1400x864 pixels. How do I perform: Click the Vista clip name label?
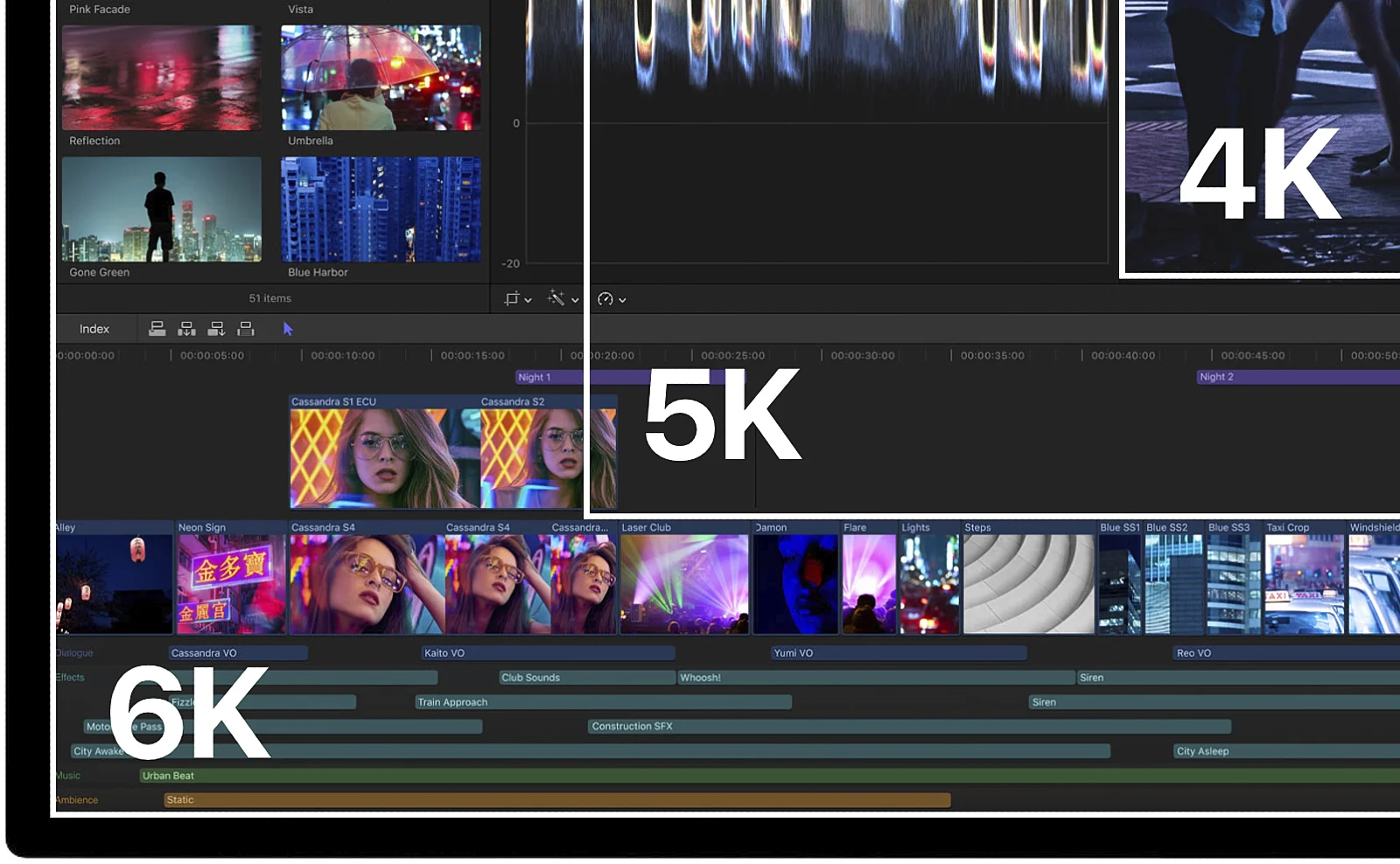coord(300,10)
